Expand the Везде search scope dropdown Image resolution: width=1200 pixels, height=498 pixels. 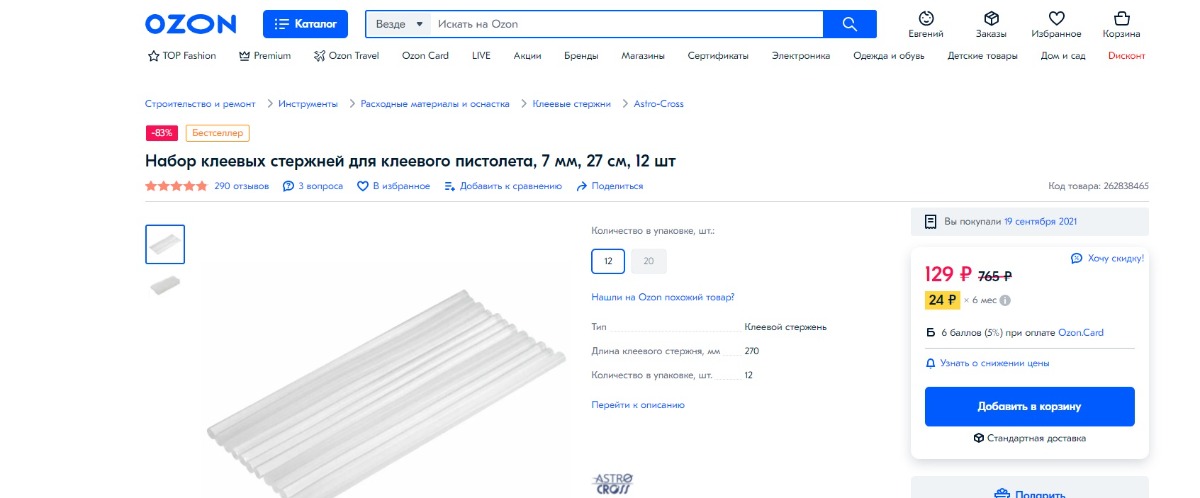(x=400, y=24)
